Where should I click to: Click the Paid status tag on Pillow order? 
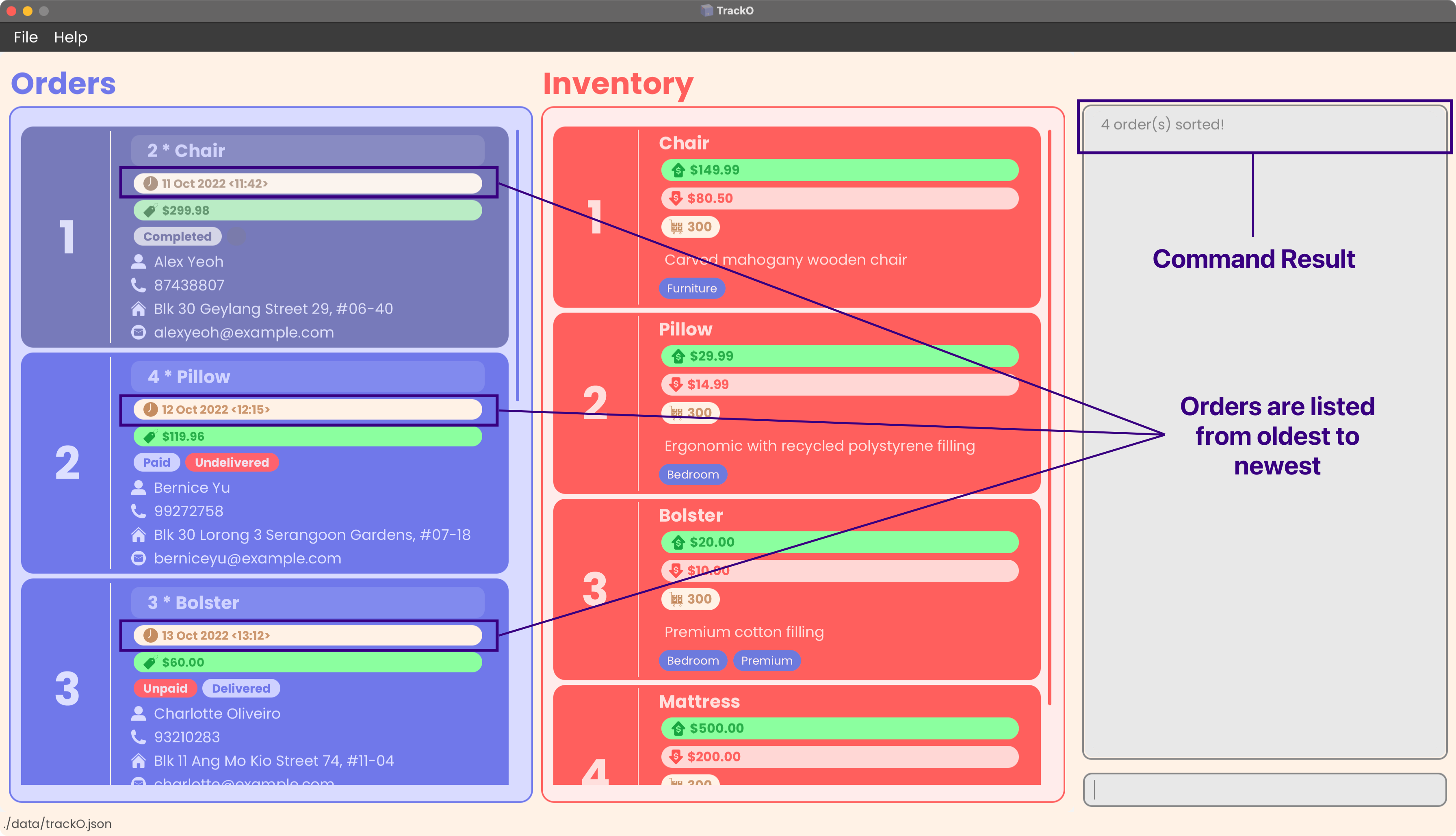(x=157, y=462)
